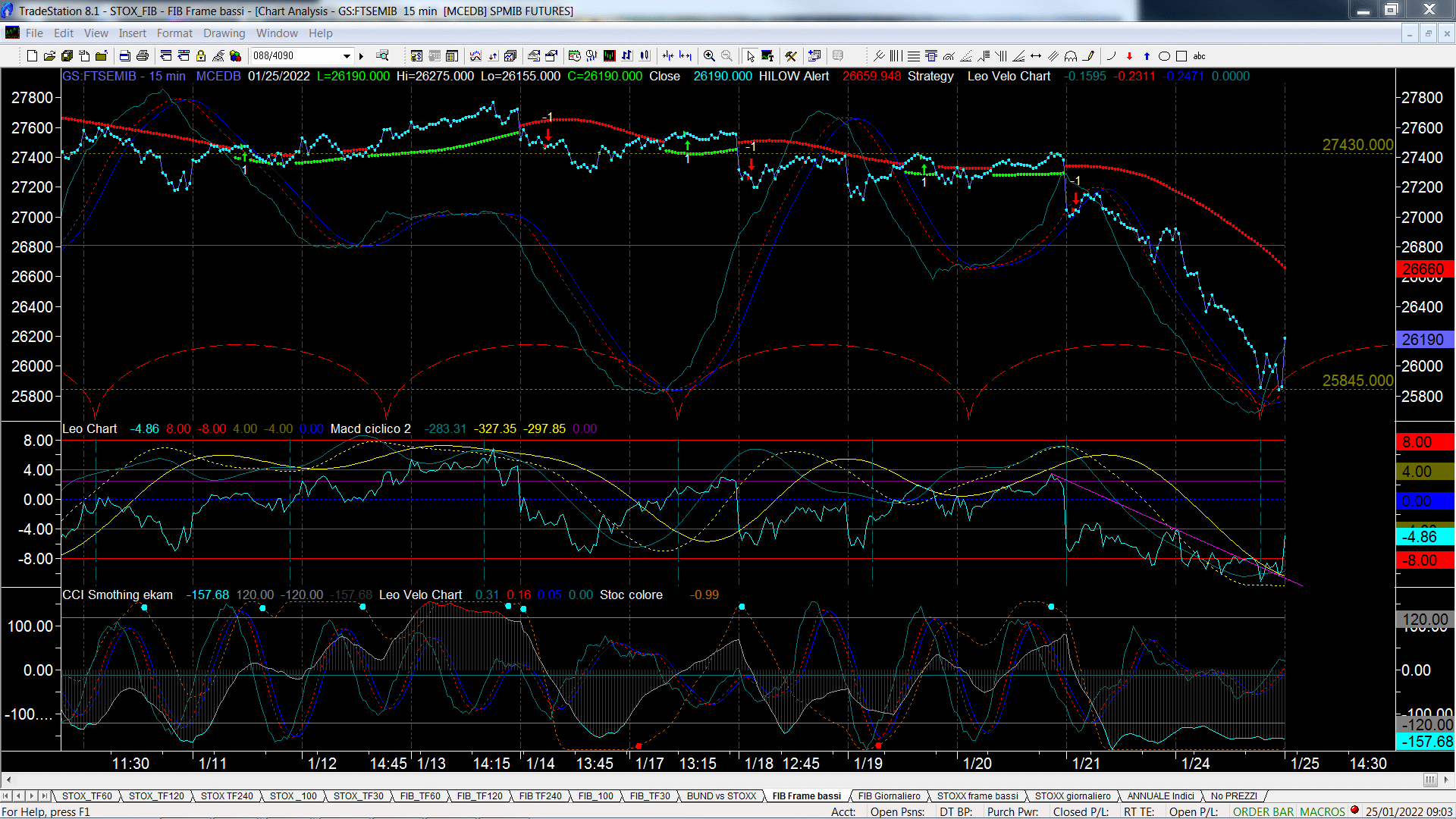Viewport: 1456px width, 819px height.
Task: Click the horizontal scrollbar right arrow
Action: pyautogui.click(x=1447, y=780)
